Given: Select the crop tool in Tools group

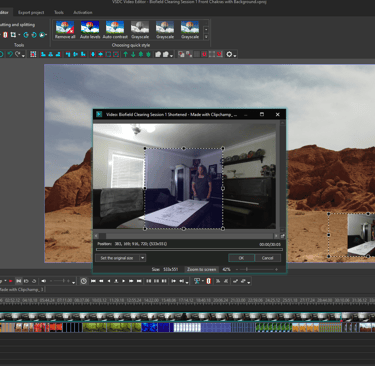Looking at the screenshot, I should click(13, 35).
